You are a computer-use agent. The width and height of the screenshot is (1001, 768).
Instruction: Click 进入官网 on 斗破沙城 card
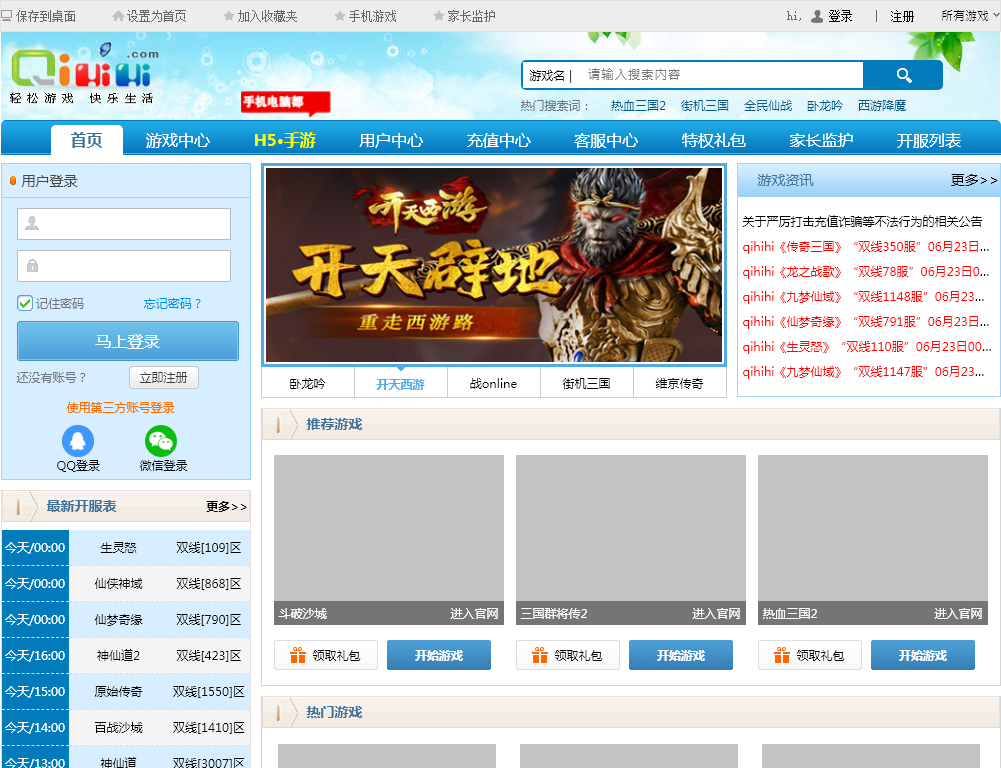click(474, 614)
